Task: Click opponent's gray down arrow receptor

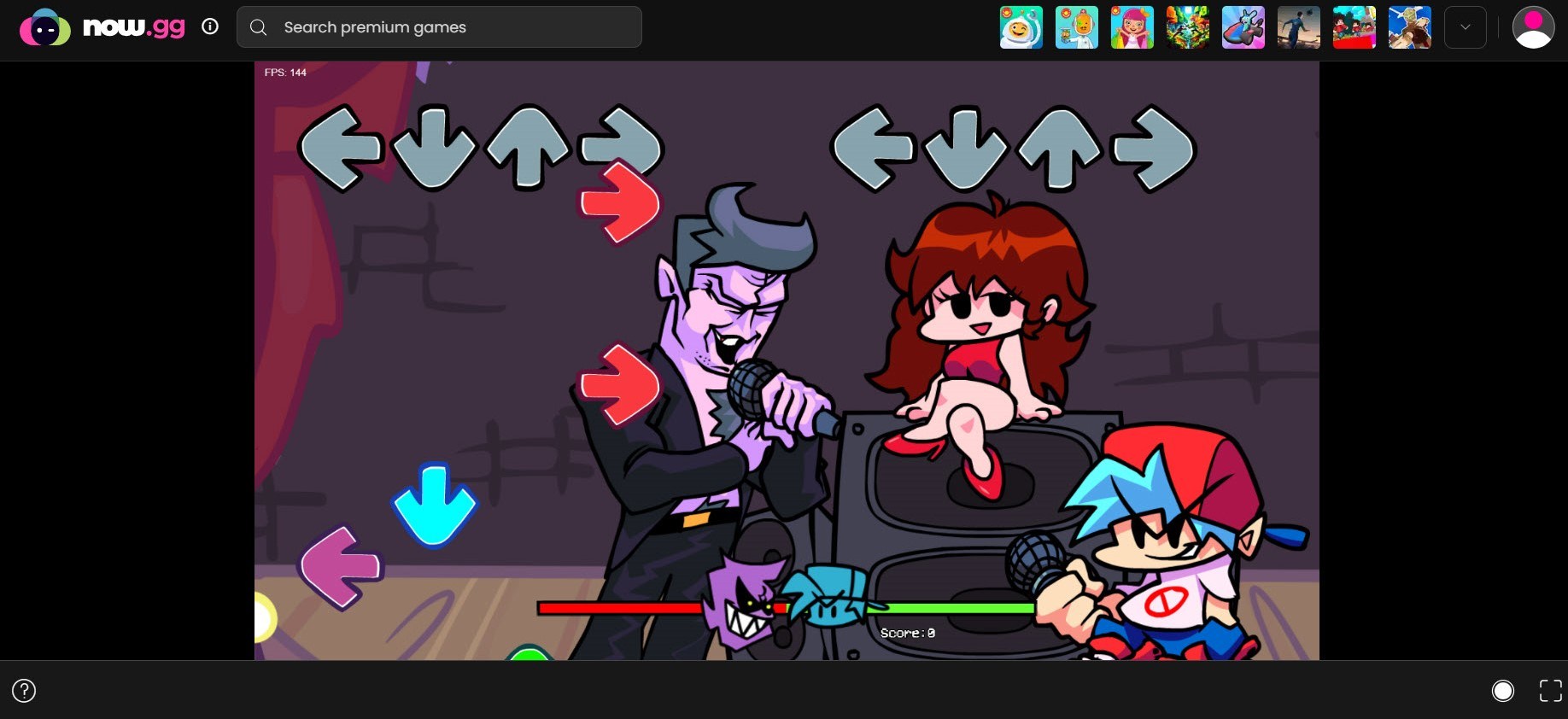Action: point(434,148)
